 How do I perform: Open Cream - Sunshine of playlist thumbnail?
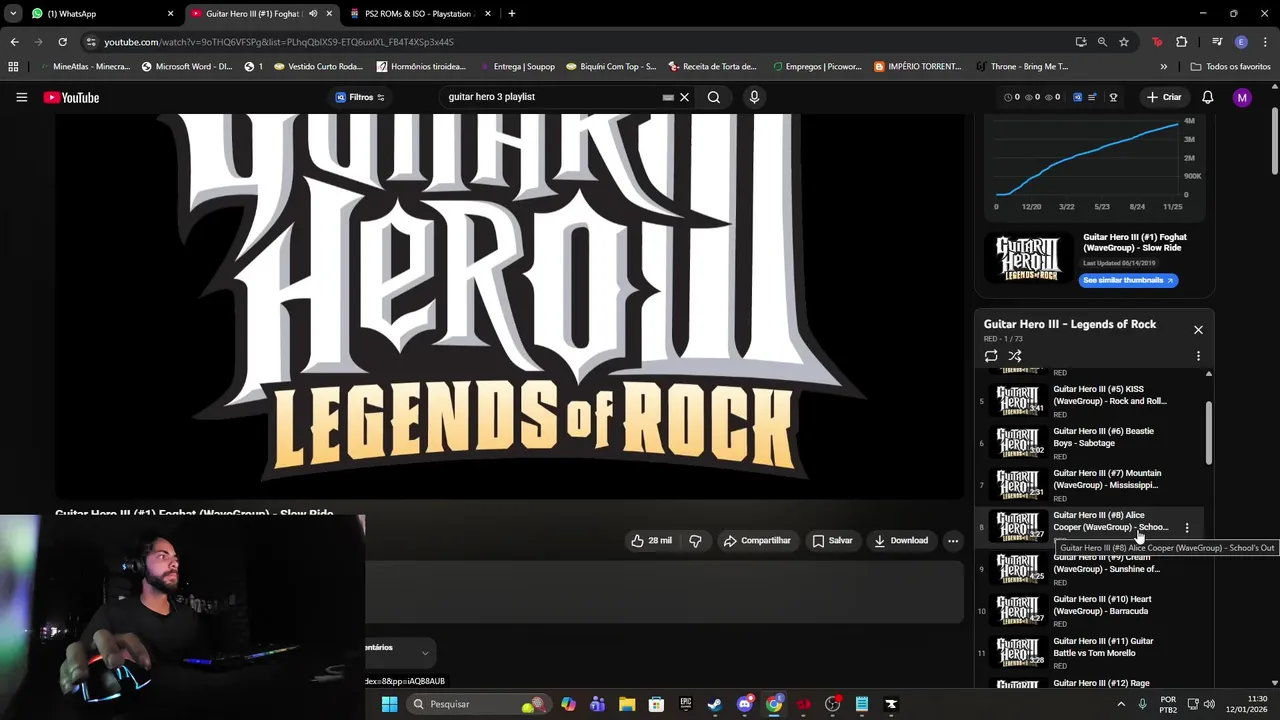[1020, 570]
